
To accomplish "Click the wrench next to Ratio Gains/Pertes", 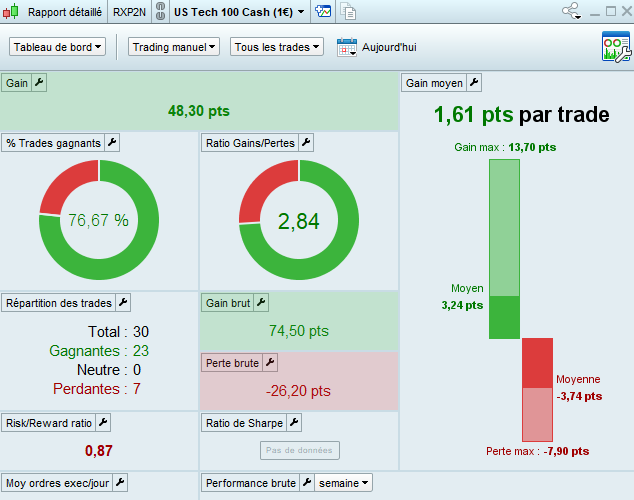I will pos(306,143).
